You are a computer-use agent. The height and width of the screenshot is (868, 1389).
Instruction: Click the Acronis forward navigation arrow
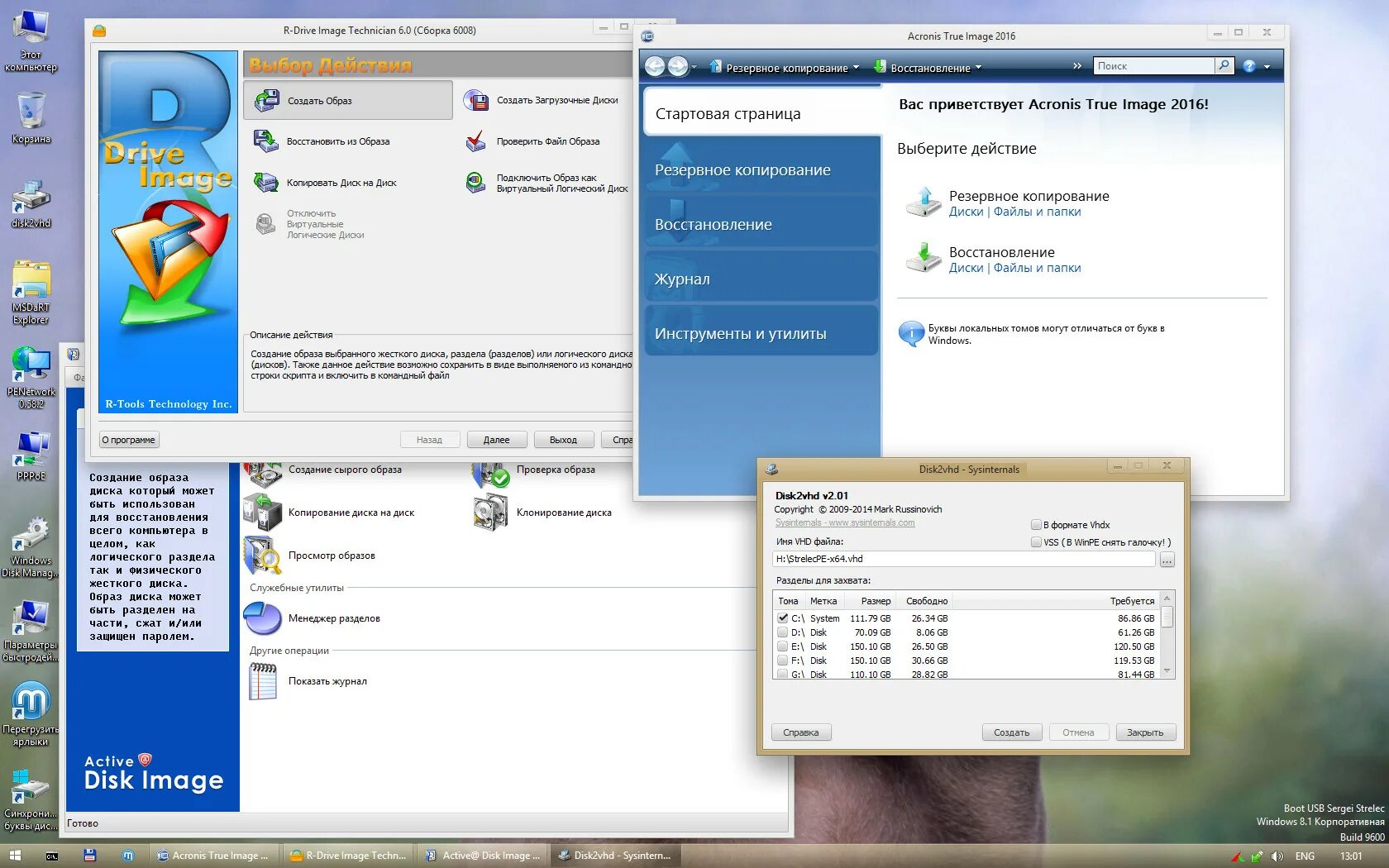click(678, 67)
